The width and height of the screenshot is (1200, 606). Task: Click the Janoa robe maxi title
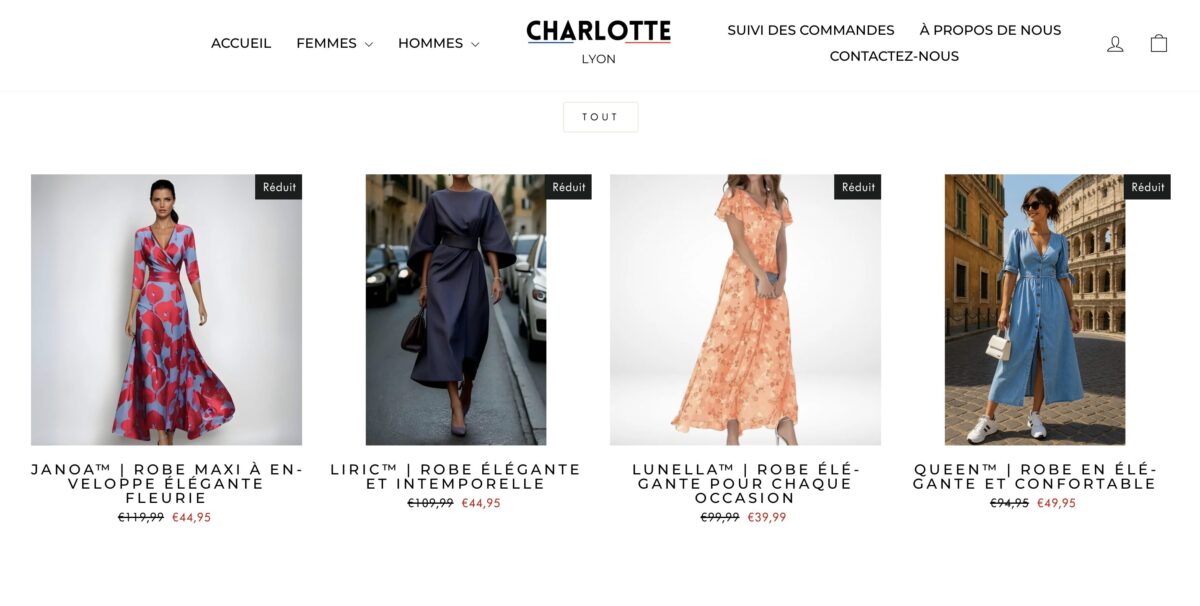[x=166, y=484]
